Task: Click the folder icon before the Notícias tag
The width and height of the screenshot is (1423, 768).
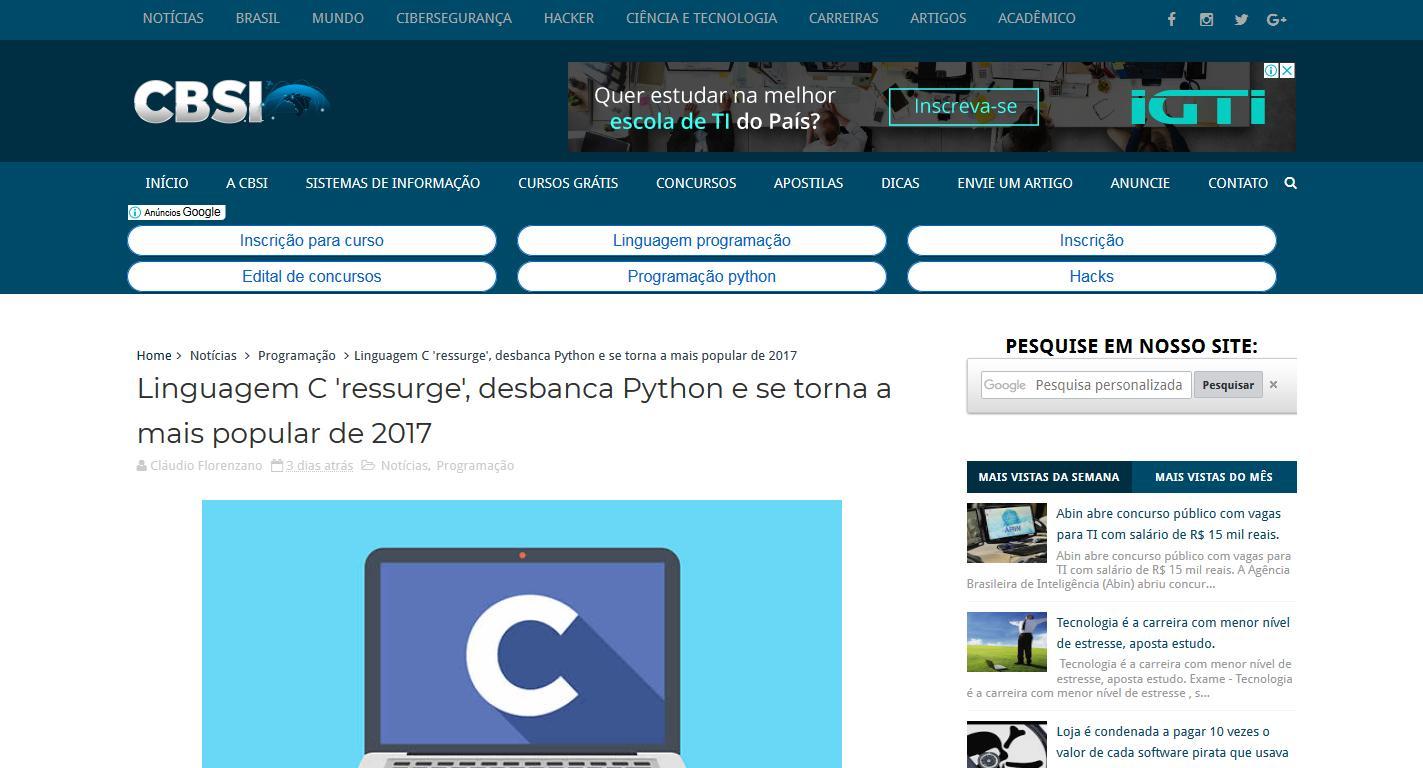Action: (368, 465)
